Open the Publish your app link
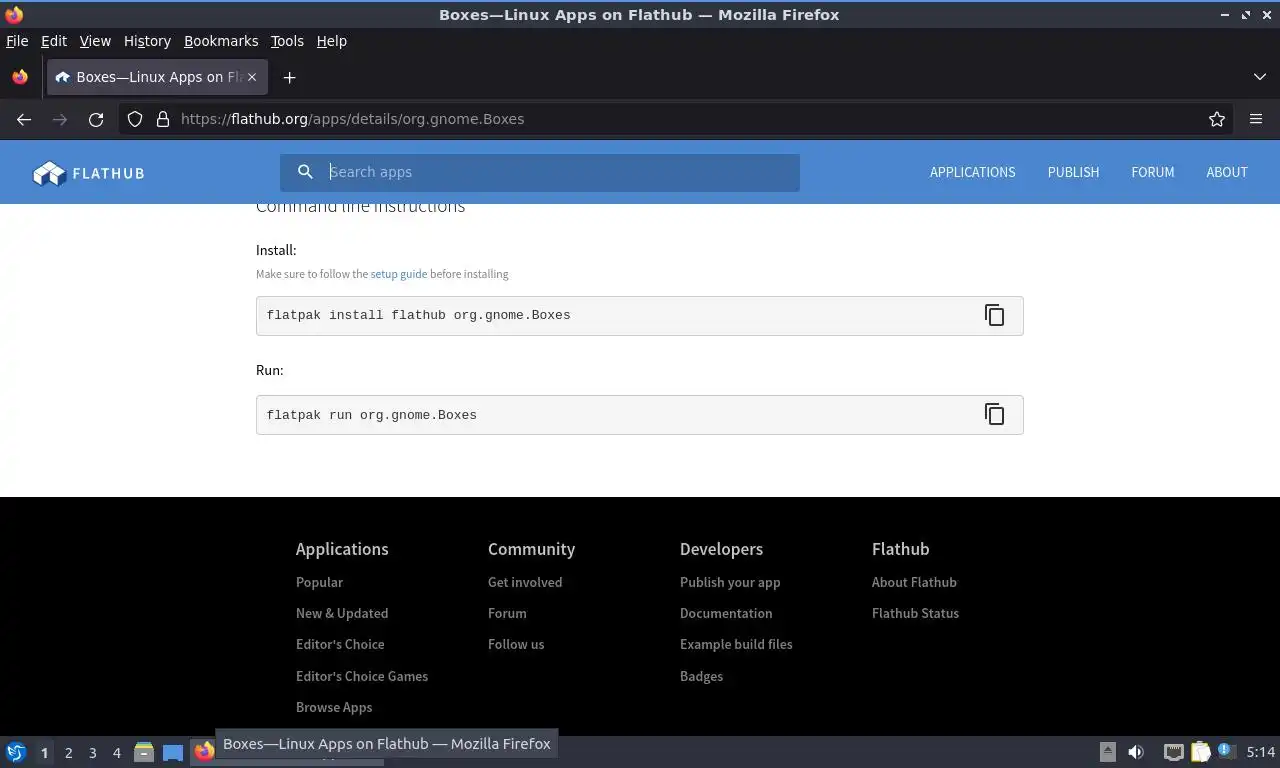This screenshot has width=1280, height=768. [730, 582]
